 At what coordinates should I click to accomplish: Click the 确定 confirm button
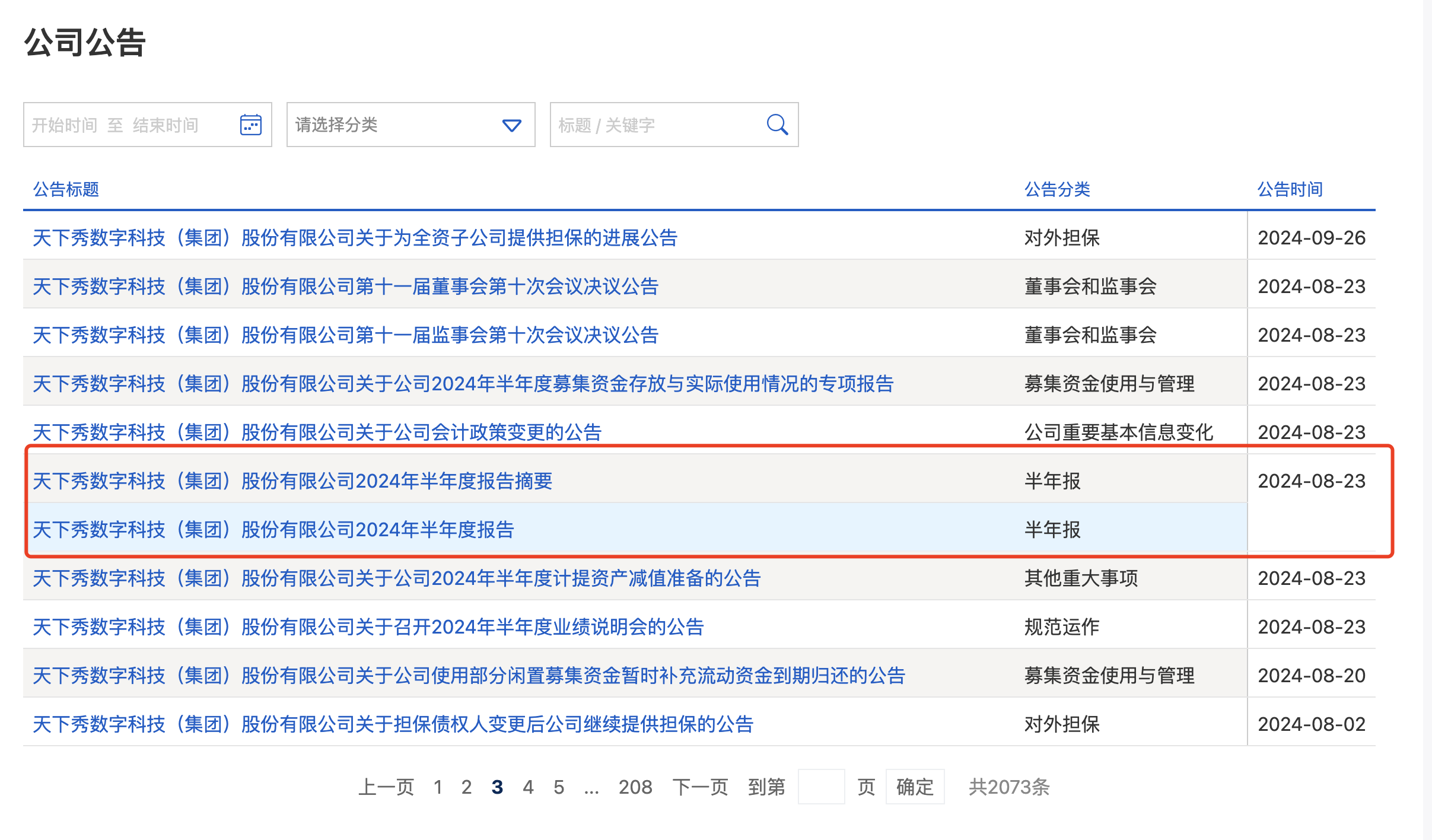[x=915, y=787]
